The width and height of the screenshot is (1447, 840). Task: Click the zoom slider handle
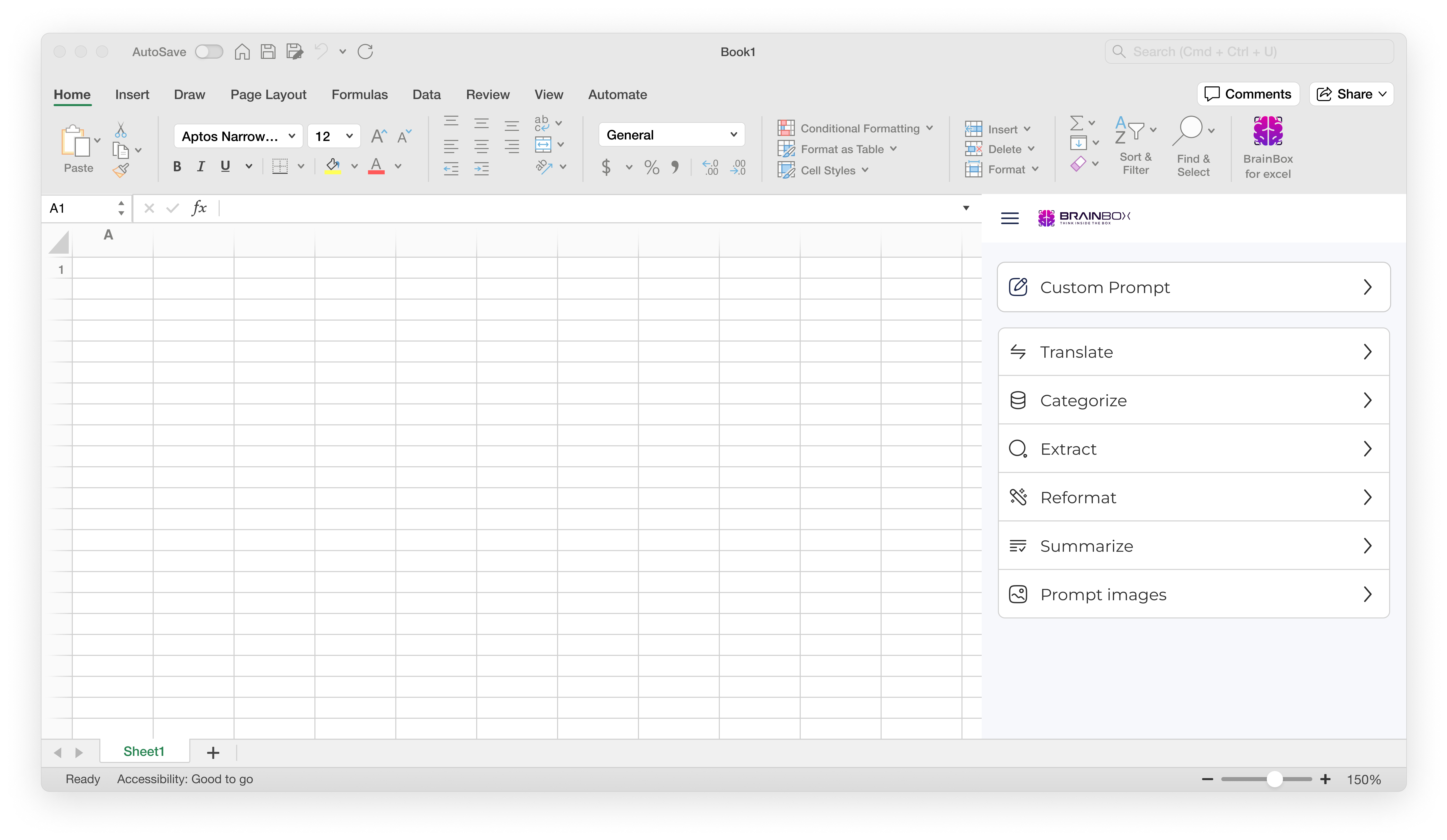click(x=1274, y=779)
